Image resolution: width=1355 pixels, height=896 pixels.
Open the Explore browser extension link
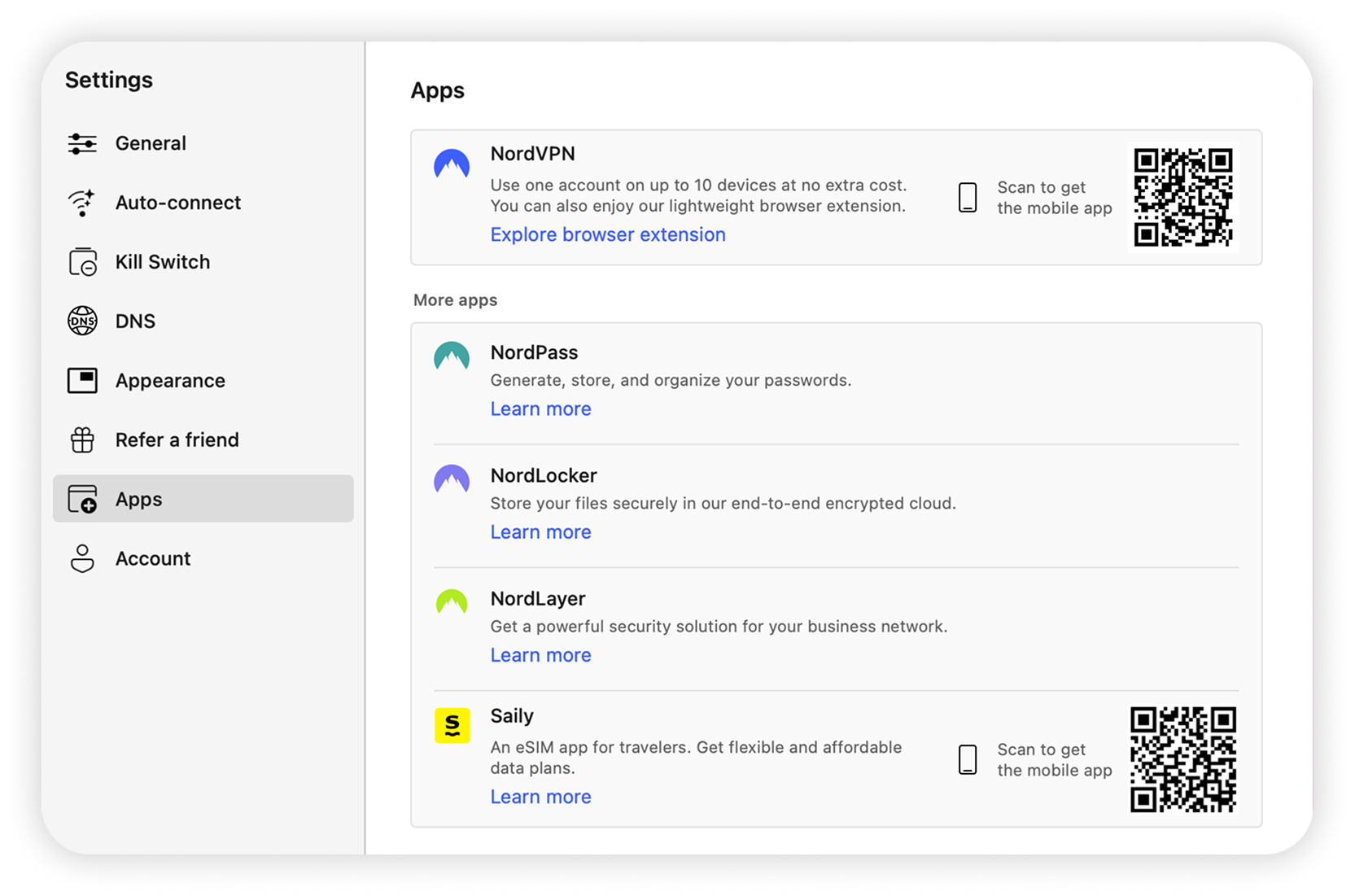(x=608, y=234)
